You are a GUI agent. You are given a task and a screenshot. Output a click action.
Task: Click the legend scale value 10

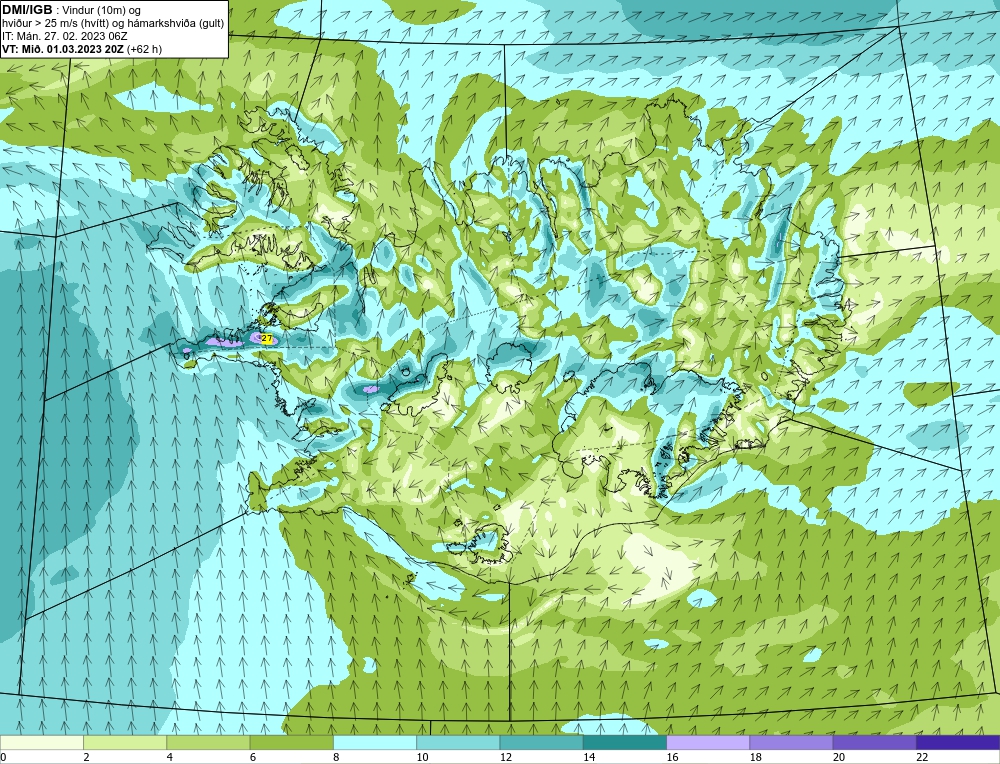(x=422, y=757)
